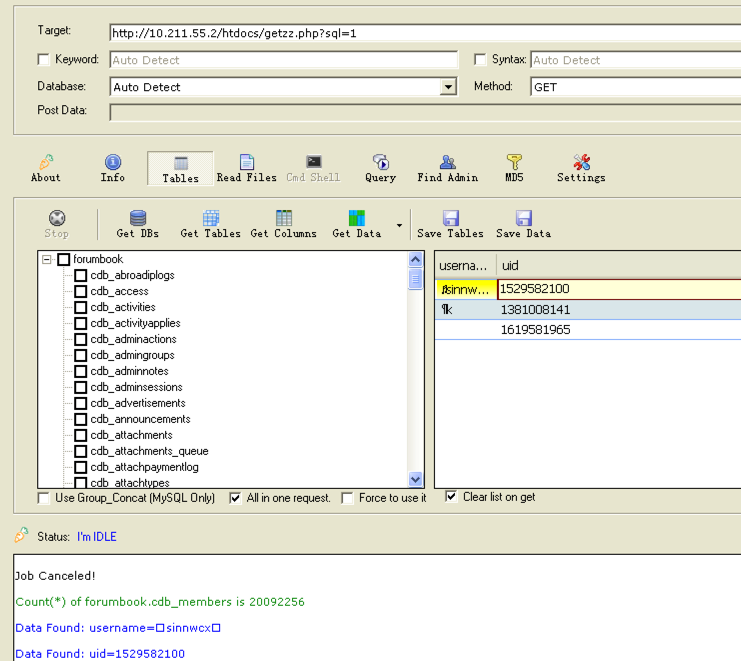Check the Force to use it option
This screenshot has height=661, width=741.
tap(347, 498)
